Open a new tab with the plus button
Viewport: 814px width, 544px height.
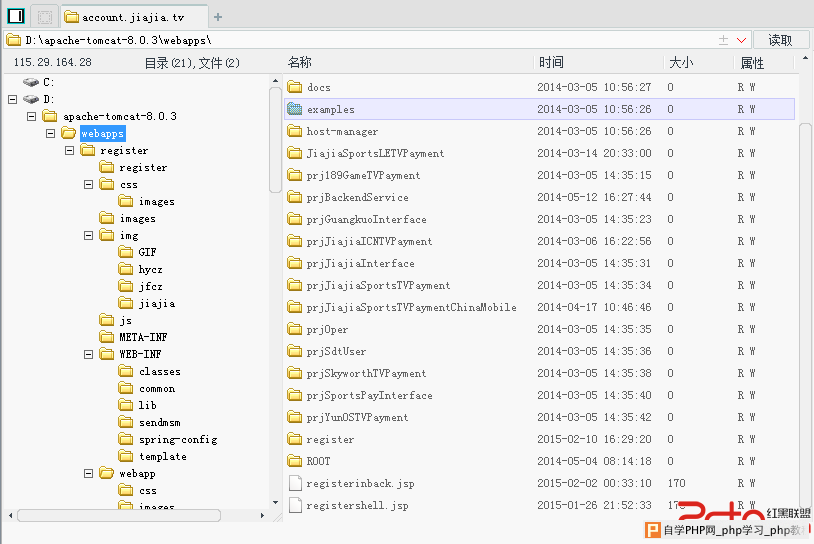[x=219, y=17]
